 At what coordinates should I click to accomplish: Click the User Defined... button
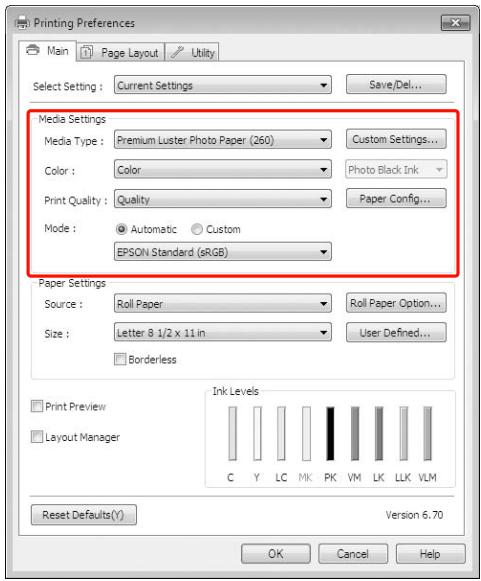point(396,332)
